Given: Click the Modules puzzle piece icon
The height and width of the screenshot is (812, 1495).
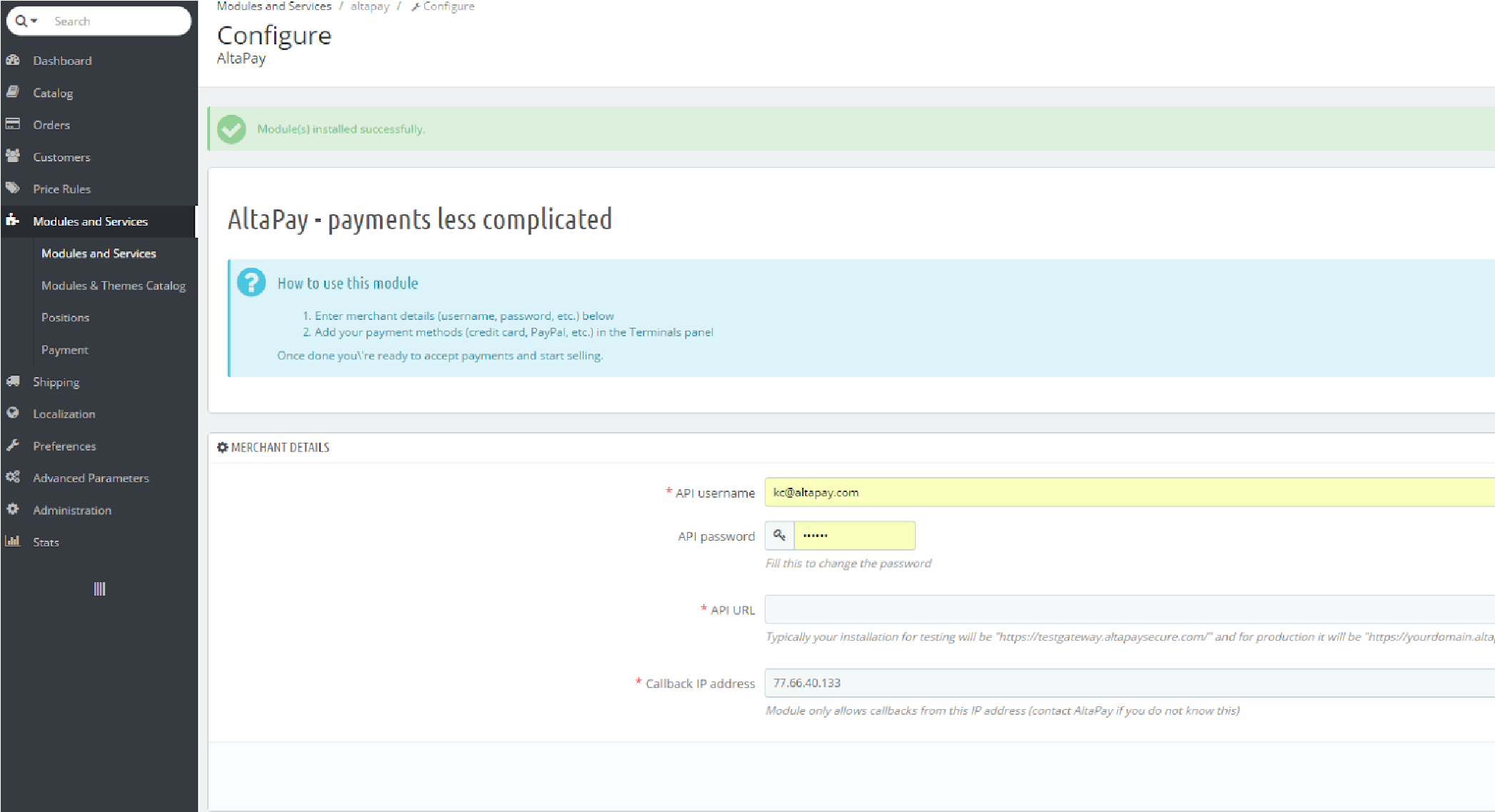Looking at the screenshot, I should click(13, 220).
